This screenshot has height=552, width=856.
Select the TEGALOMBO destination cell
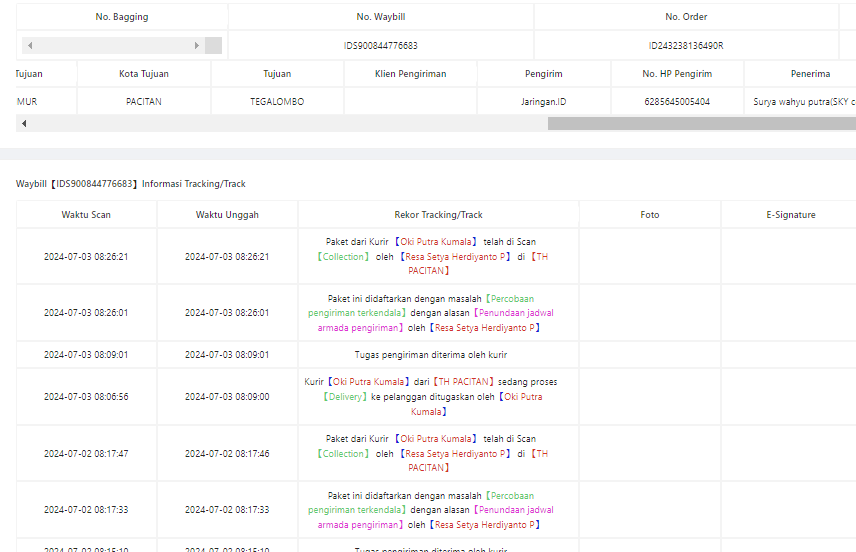click(277, 102)
